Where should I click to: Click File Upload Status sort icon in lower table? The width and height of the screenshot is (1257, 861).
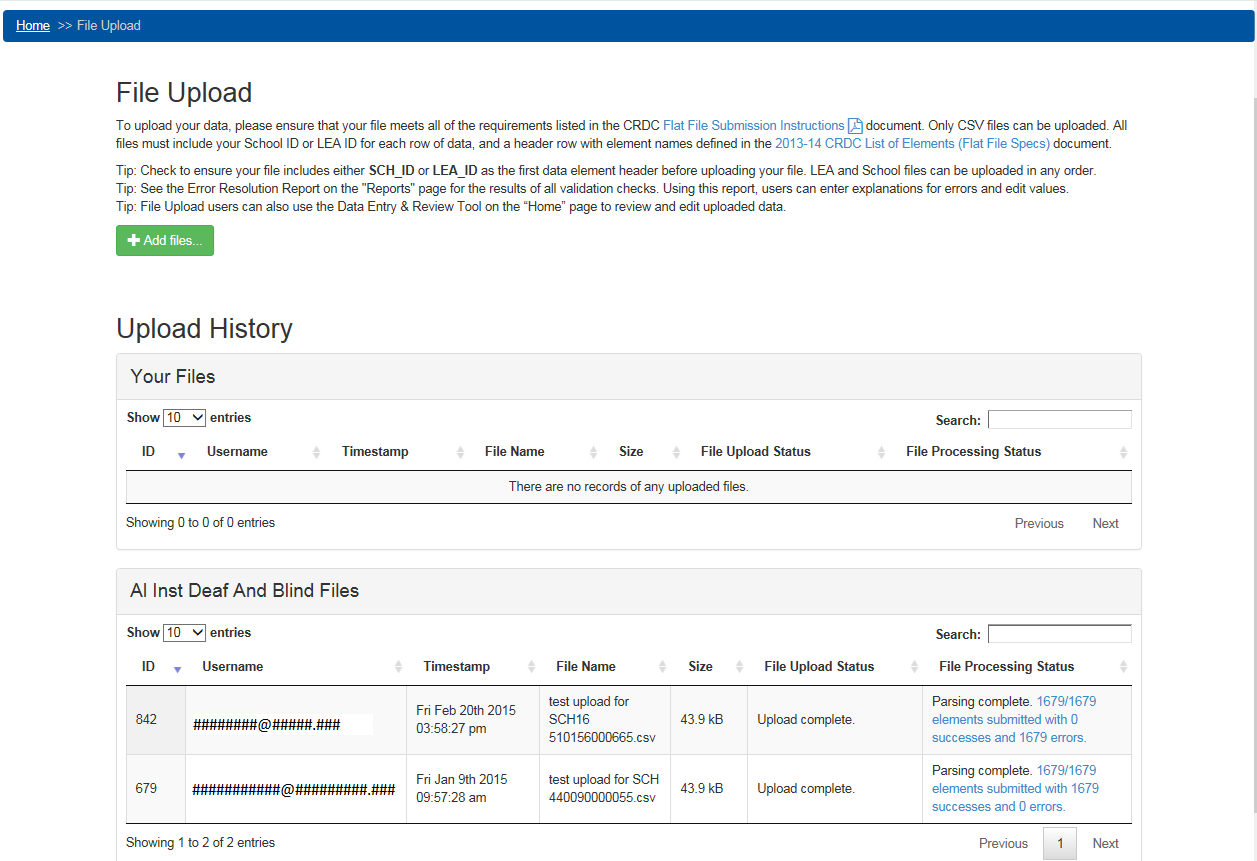pos(914,667)
